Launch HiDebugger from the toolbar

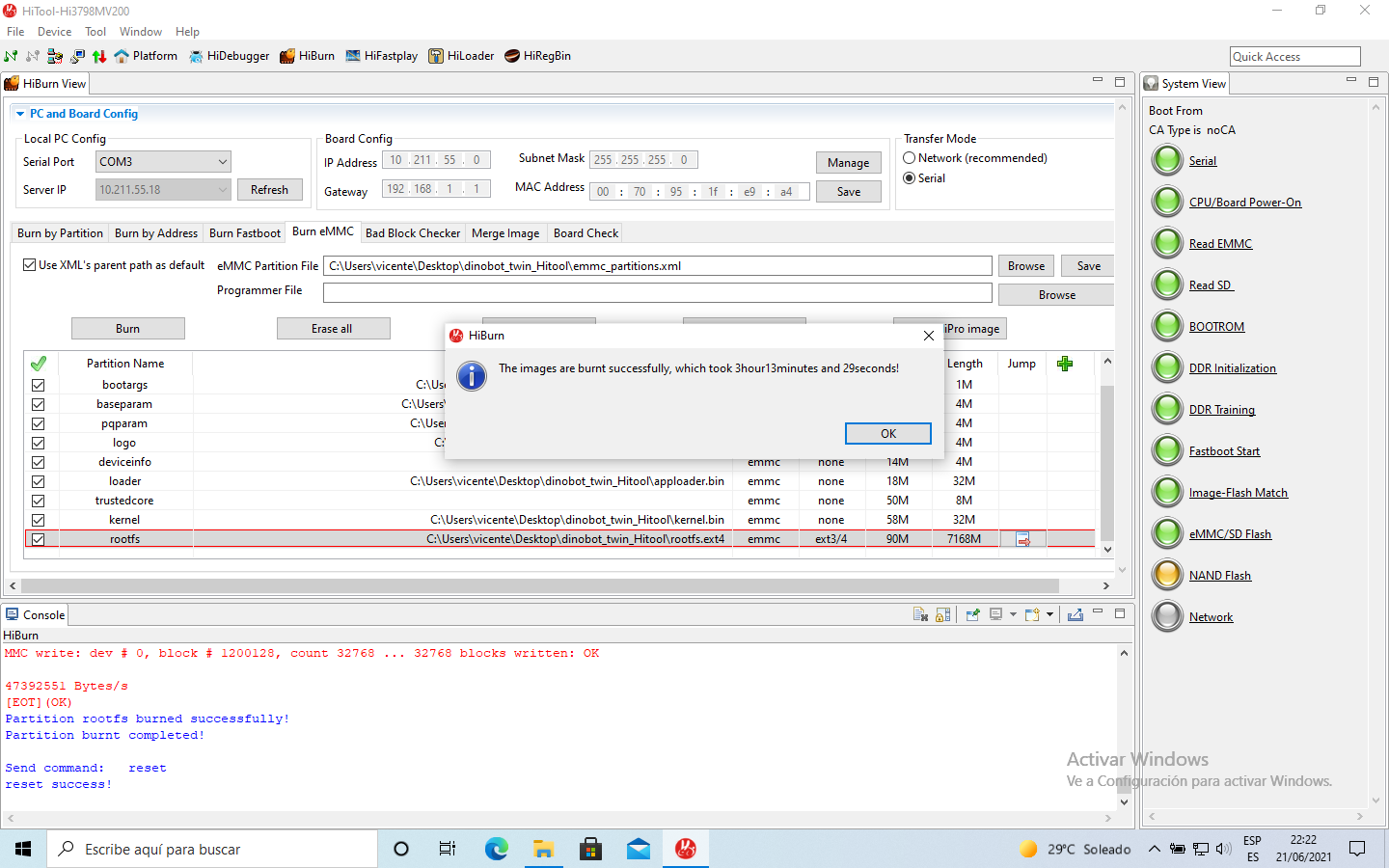tap(230, 56)
